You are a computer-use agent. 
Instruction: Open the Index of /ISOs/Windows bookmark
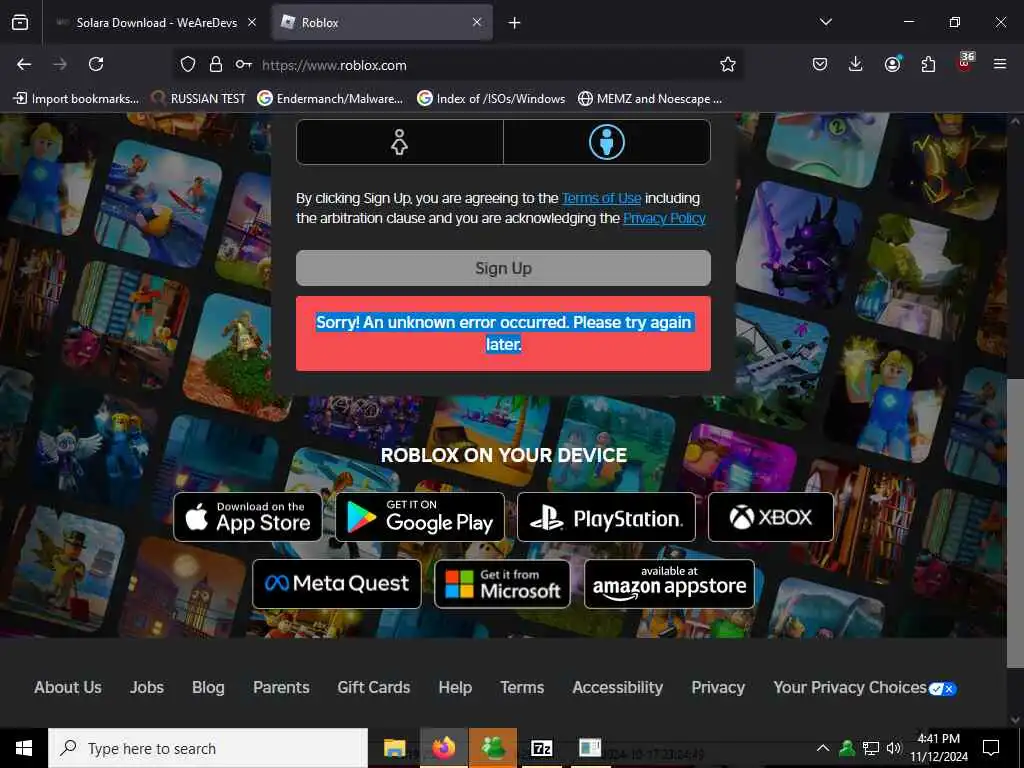491,99
